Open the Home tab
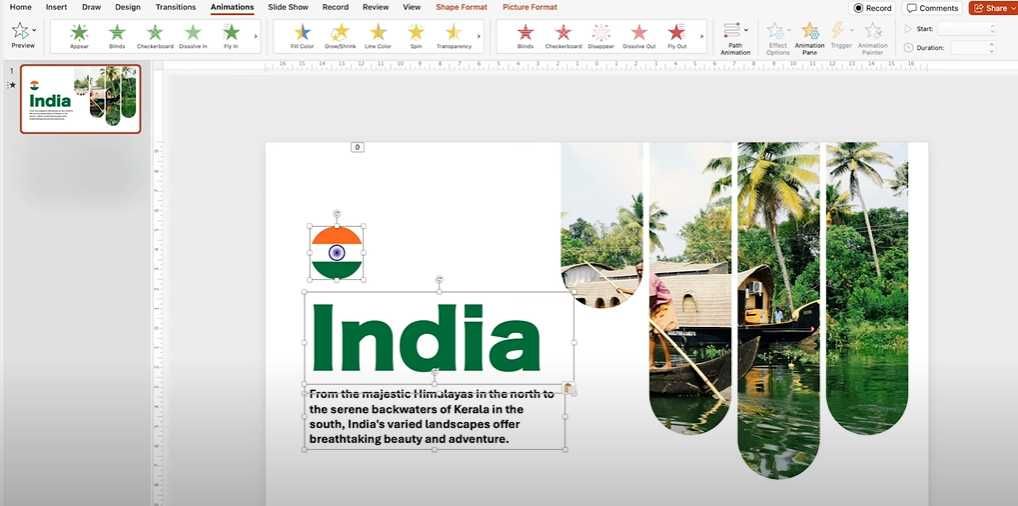Image resolution: width=1018 pixels, height=506 pixels. coord(21,7)
